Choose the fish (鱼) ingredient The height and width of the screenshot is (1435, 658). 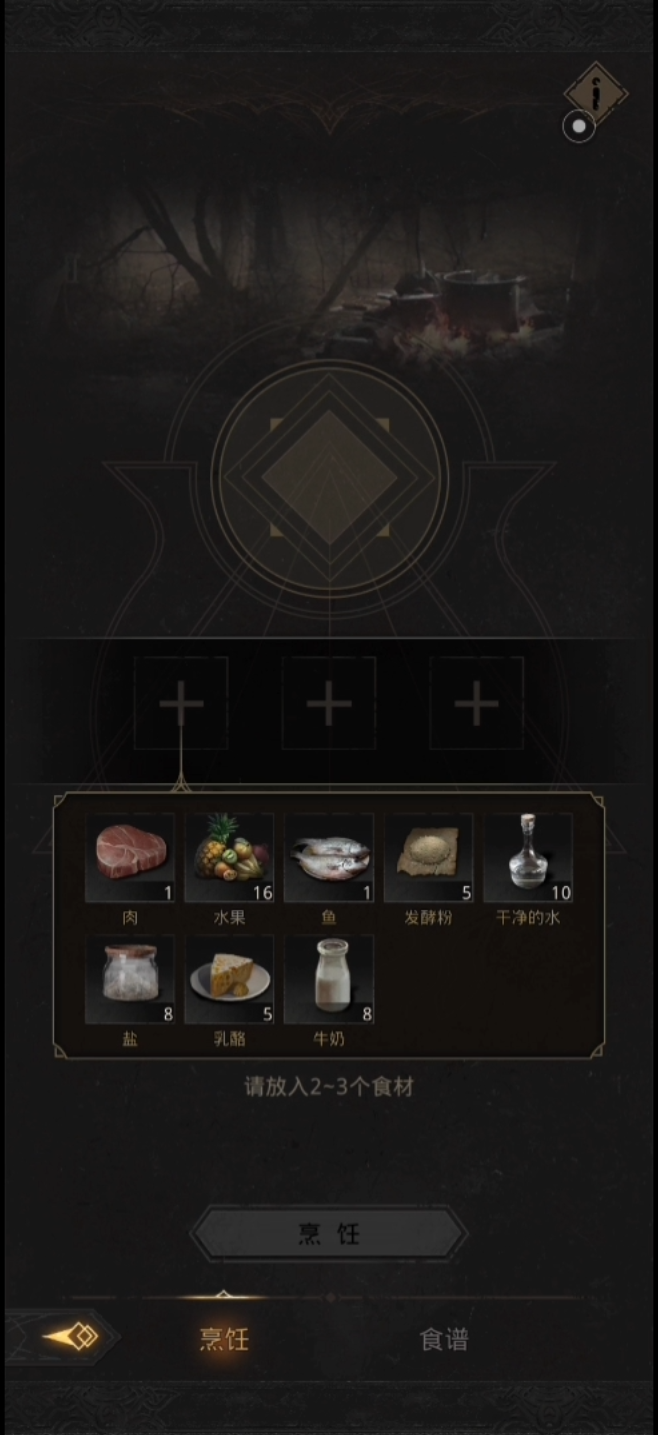(329, 858)
